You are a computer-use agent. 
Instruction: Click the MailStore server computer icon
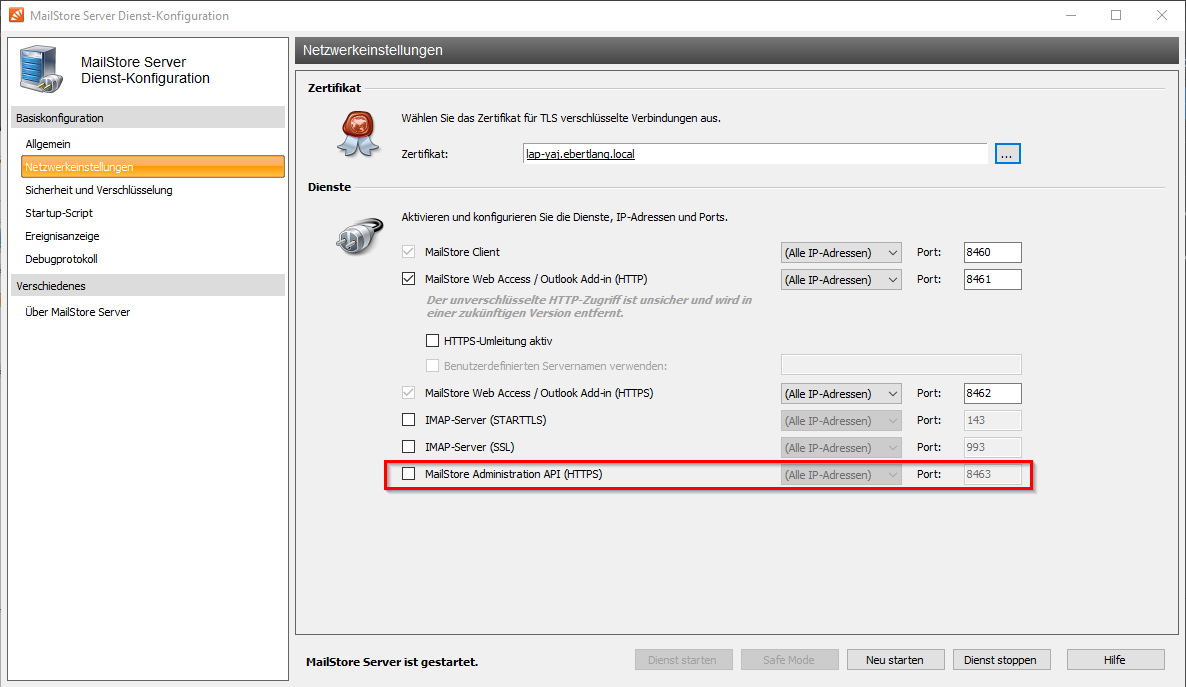[40, 69]
